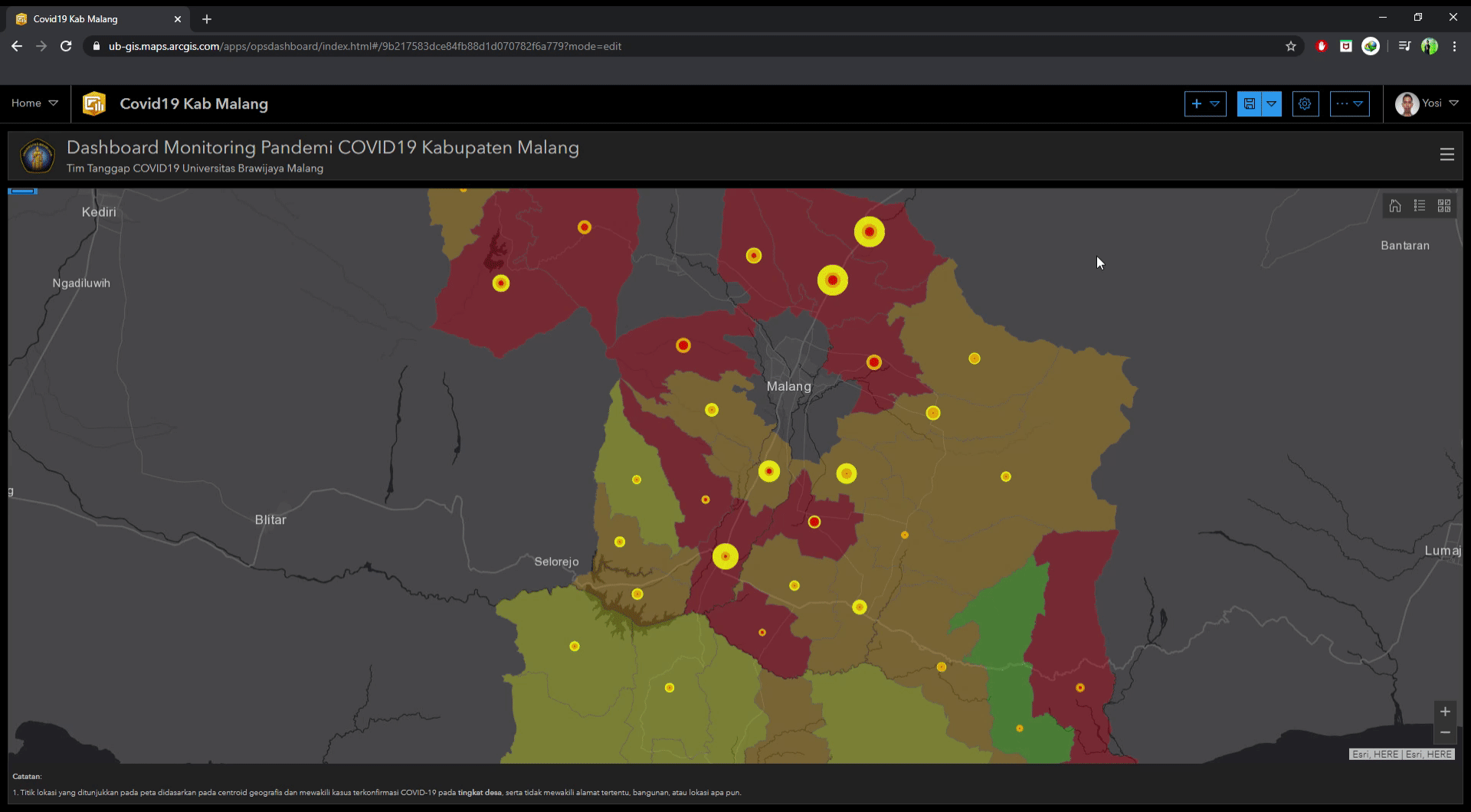The image size is (1471, 812).
Task: Close the Covid19 Kab Malang tab
Action: click(x=178, y=19)
